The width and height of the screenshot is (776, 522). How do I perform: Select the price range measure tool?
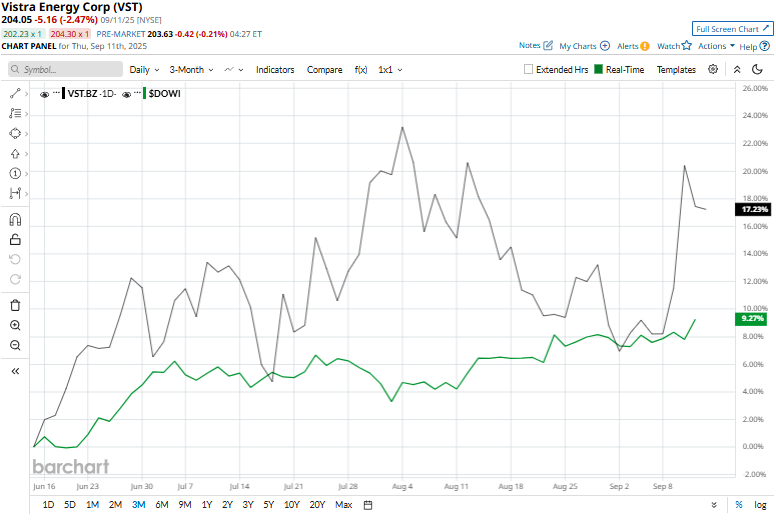click(15, 193)
